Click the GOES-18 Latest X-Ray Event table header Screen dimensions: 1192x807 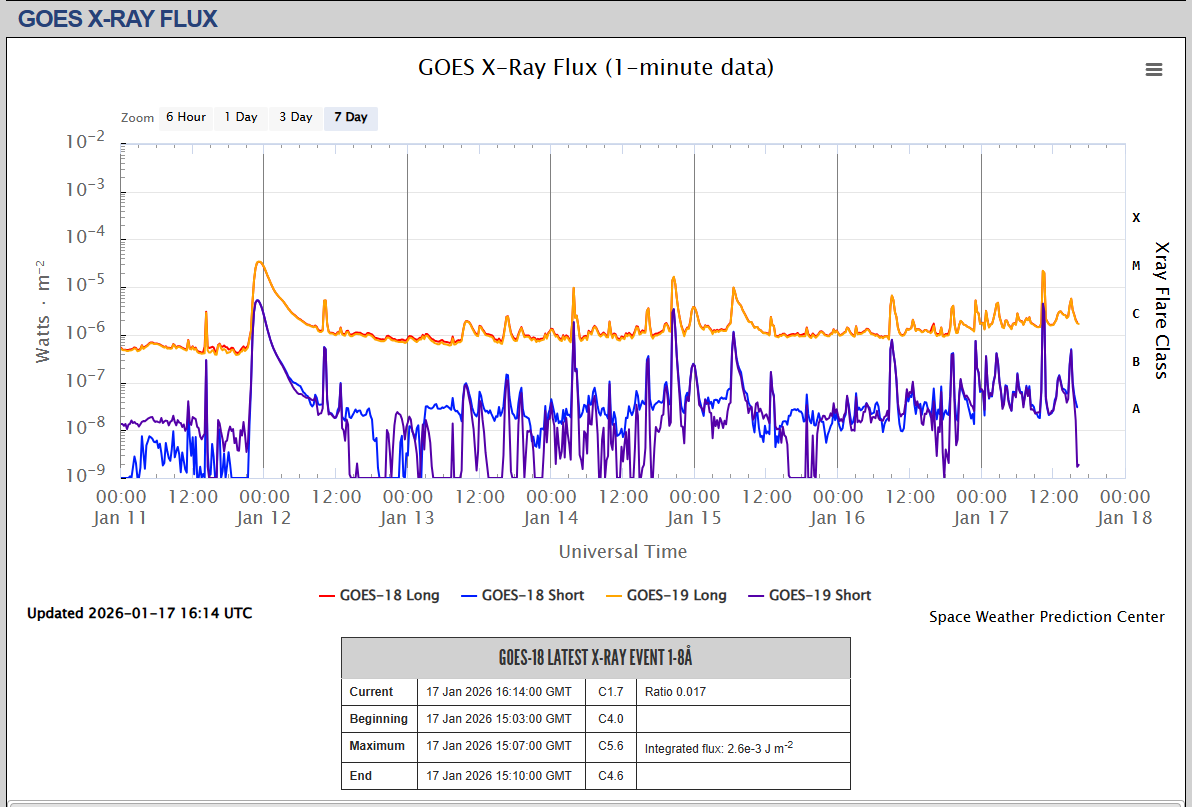pos(595,658)
